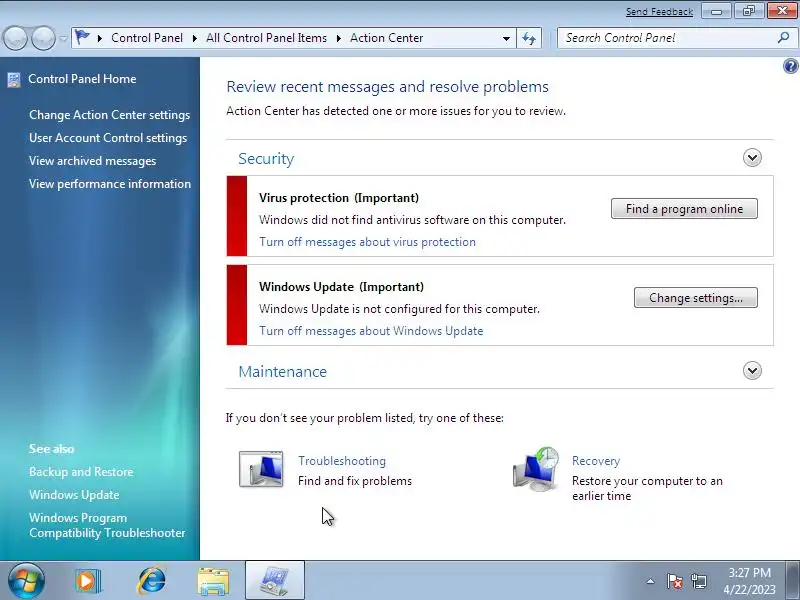800x600 pixels.
Task: Click the taskbar clock showing 3:27 PM
Action: click(x=749, y=581)
